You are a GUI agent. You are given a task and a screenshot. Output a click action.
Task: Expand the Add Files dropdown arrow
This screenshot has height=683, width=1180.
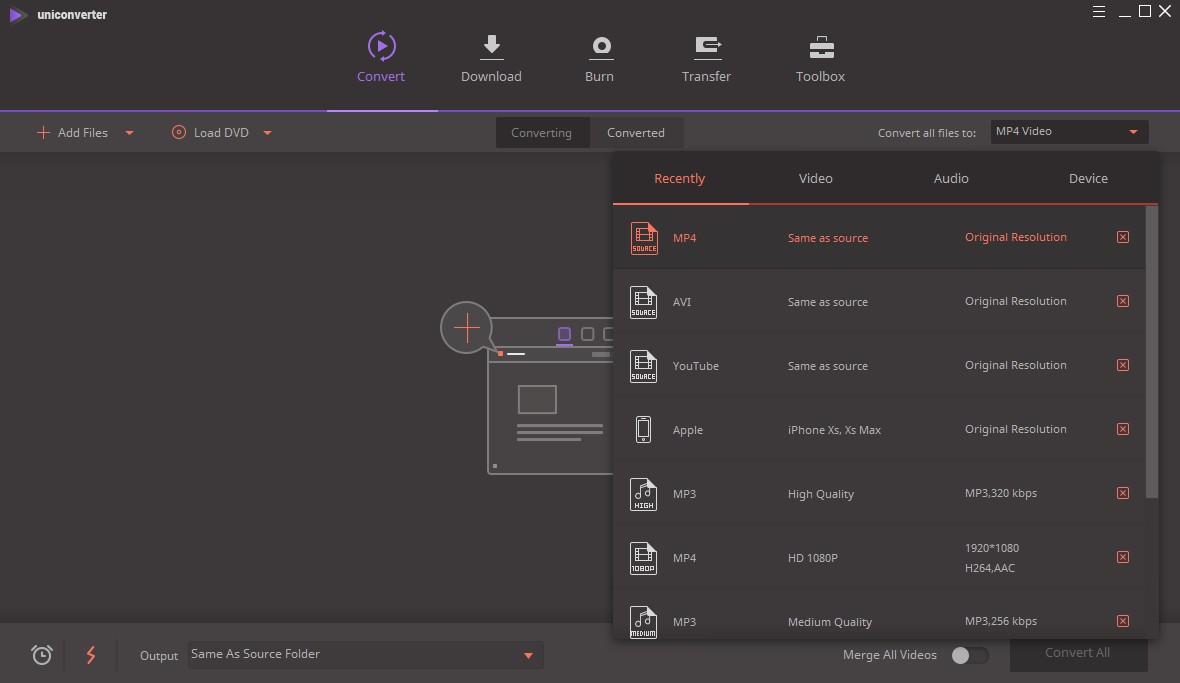[129, 132]
